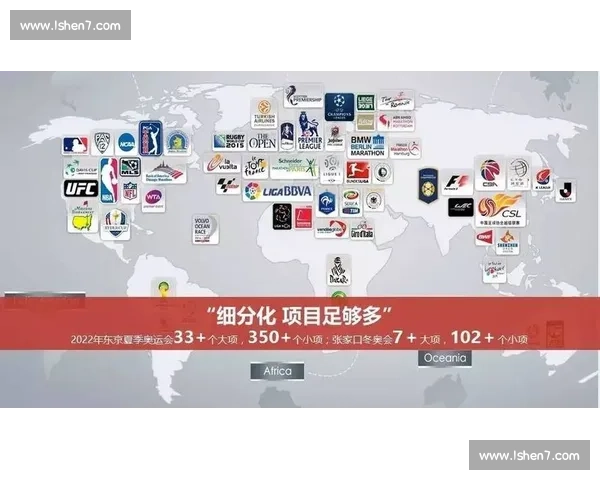Click the MotoGP logo

[228, 185]
